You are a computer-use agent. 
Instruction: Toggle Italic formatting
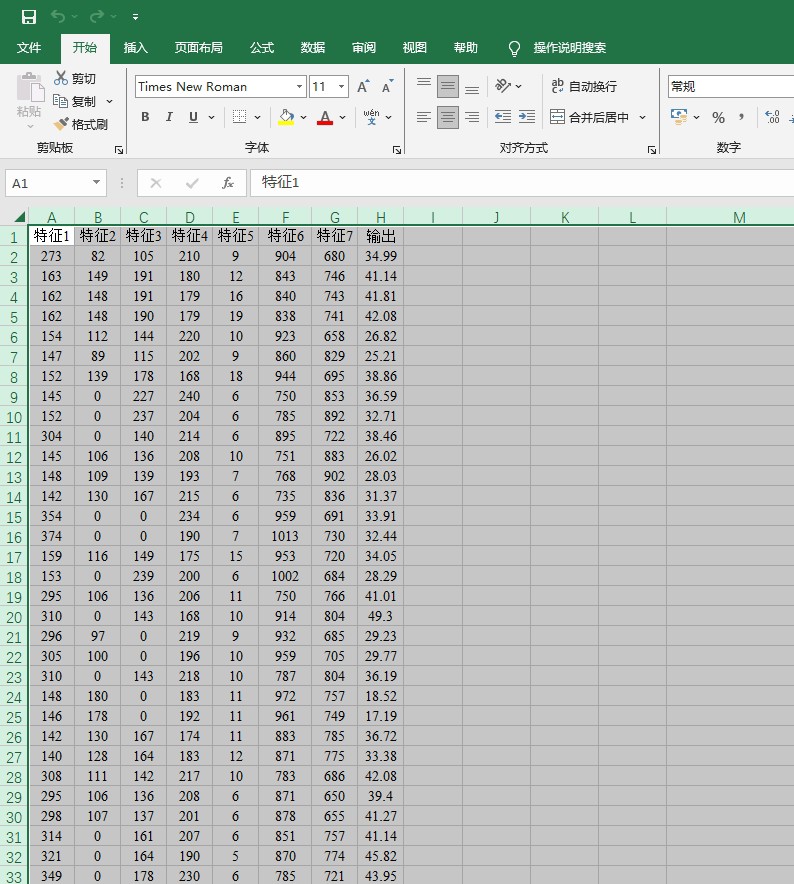169,117
